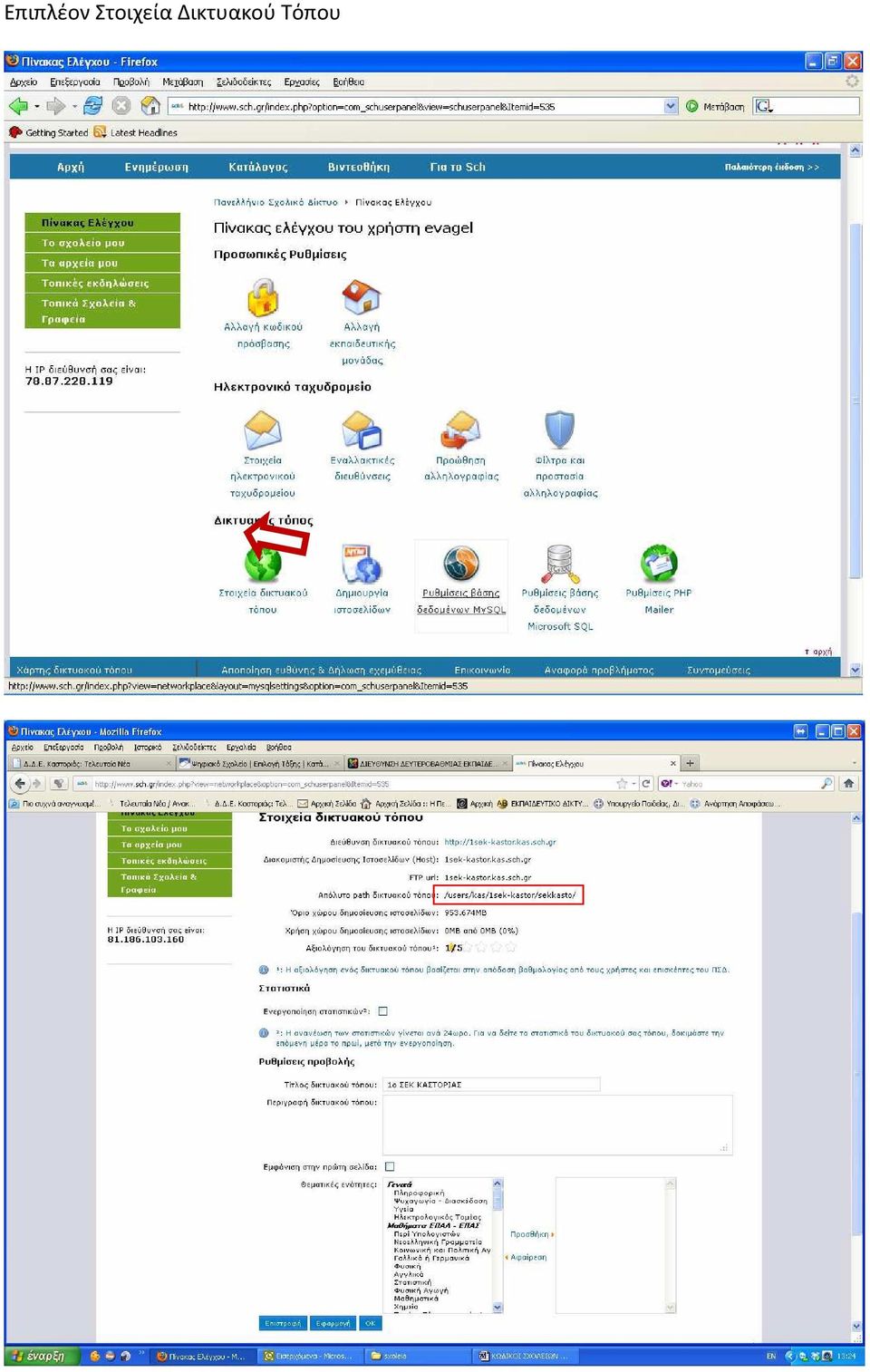Open Εναλλακτικές διευθύνσεις mail icon

362,430
